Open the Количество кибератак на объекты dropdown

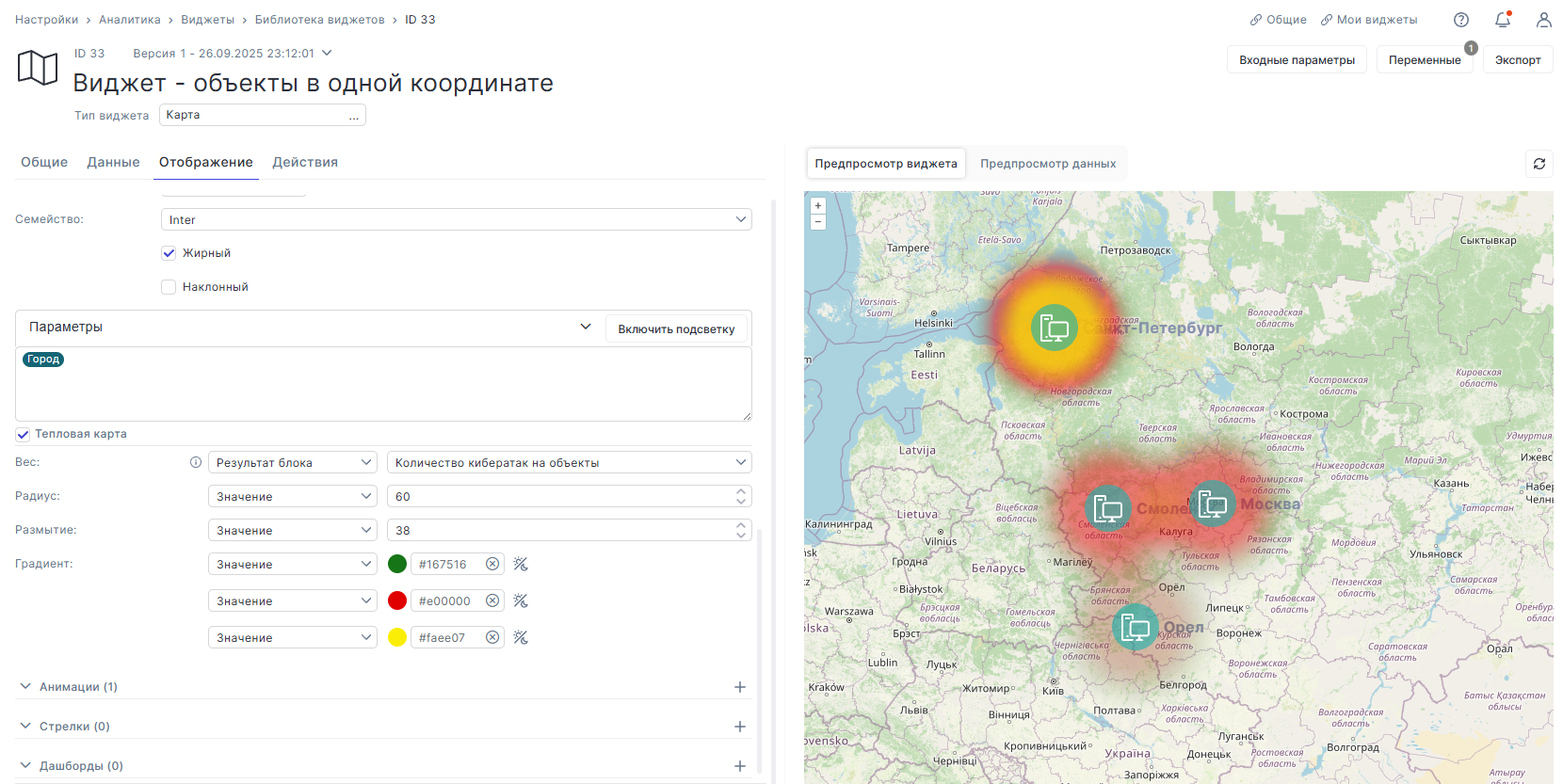(x=570, y=462)
